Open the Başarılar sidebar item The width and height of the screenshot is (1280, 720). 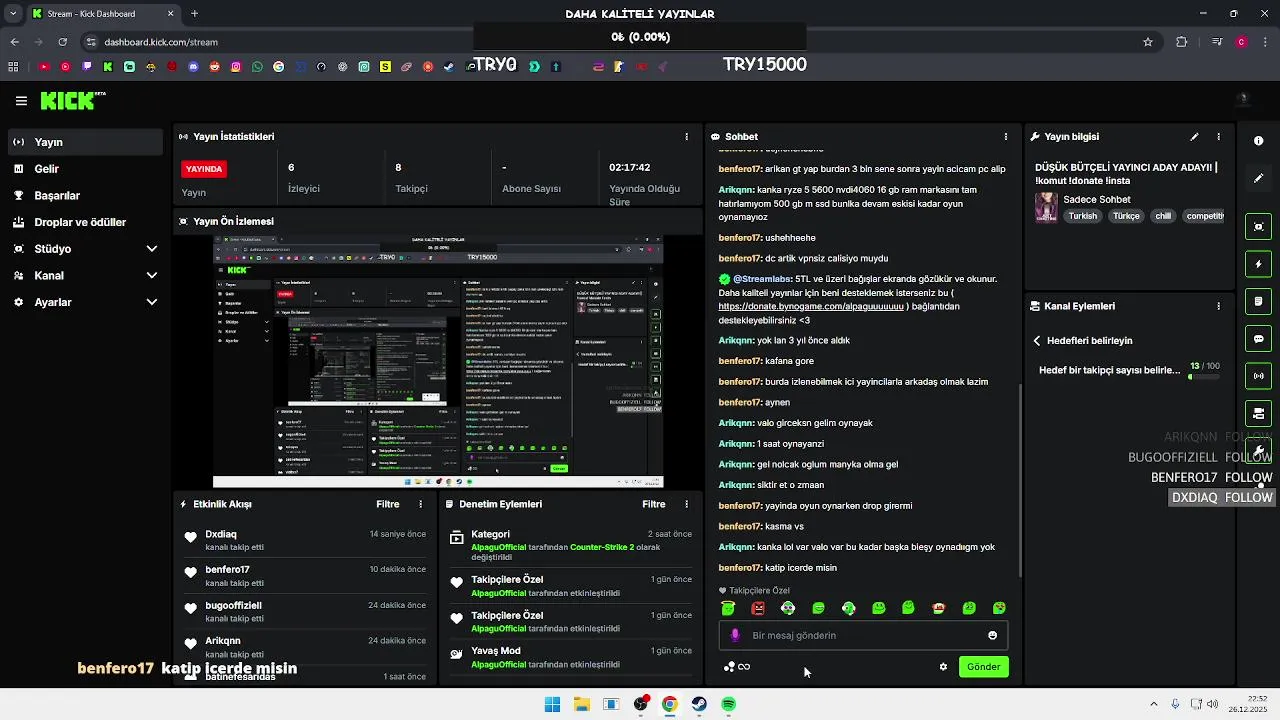(84, 195)
